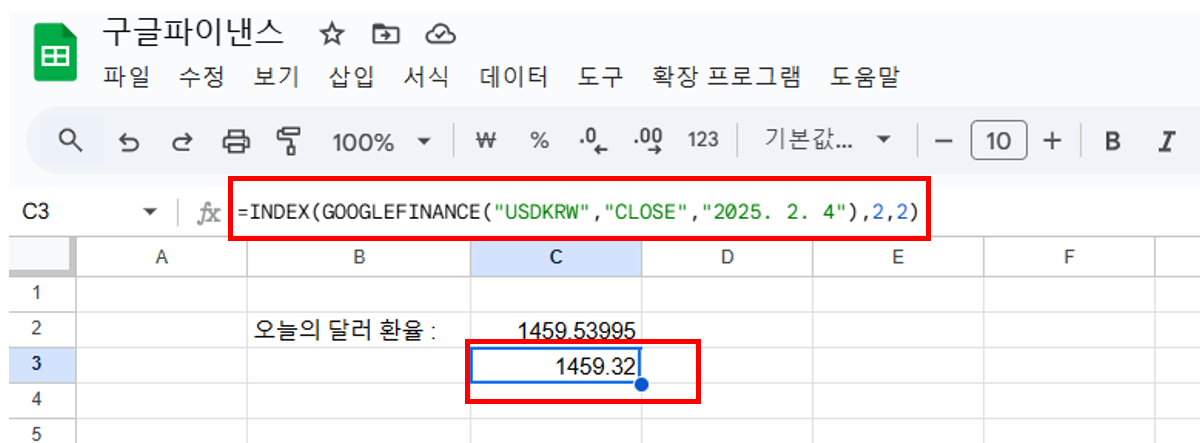1200x443 pixels.
Task: Select column C header
Action: click(556, 257)
